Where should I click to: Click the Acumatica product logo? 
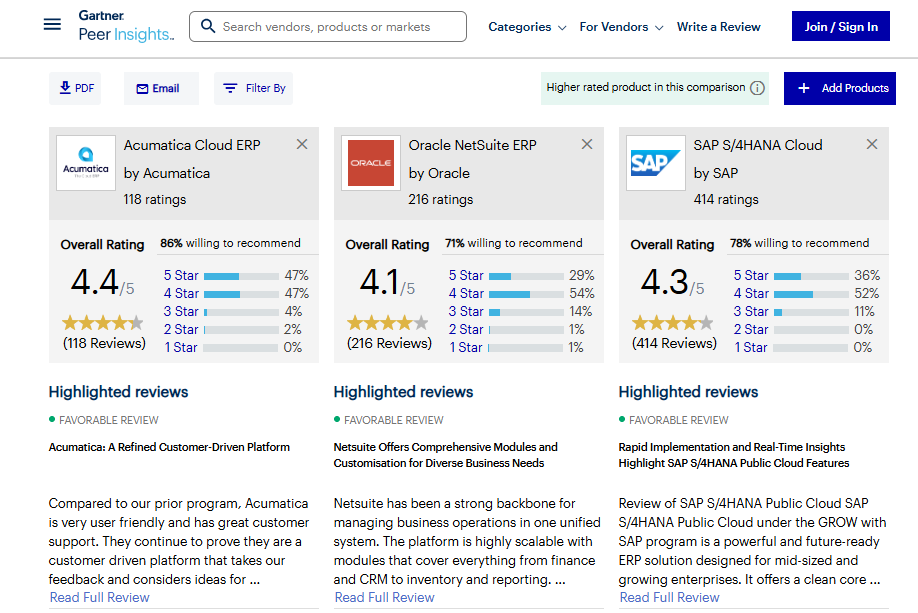coord(85,163)
